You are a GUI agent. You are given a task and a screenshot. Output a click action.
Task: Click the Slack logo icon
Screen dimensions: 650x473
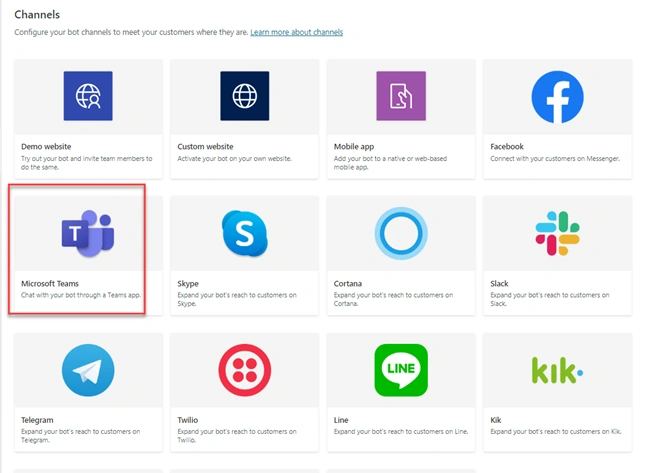pyautogui.click(x=558, y=233)
